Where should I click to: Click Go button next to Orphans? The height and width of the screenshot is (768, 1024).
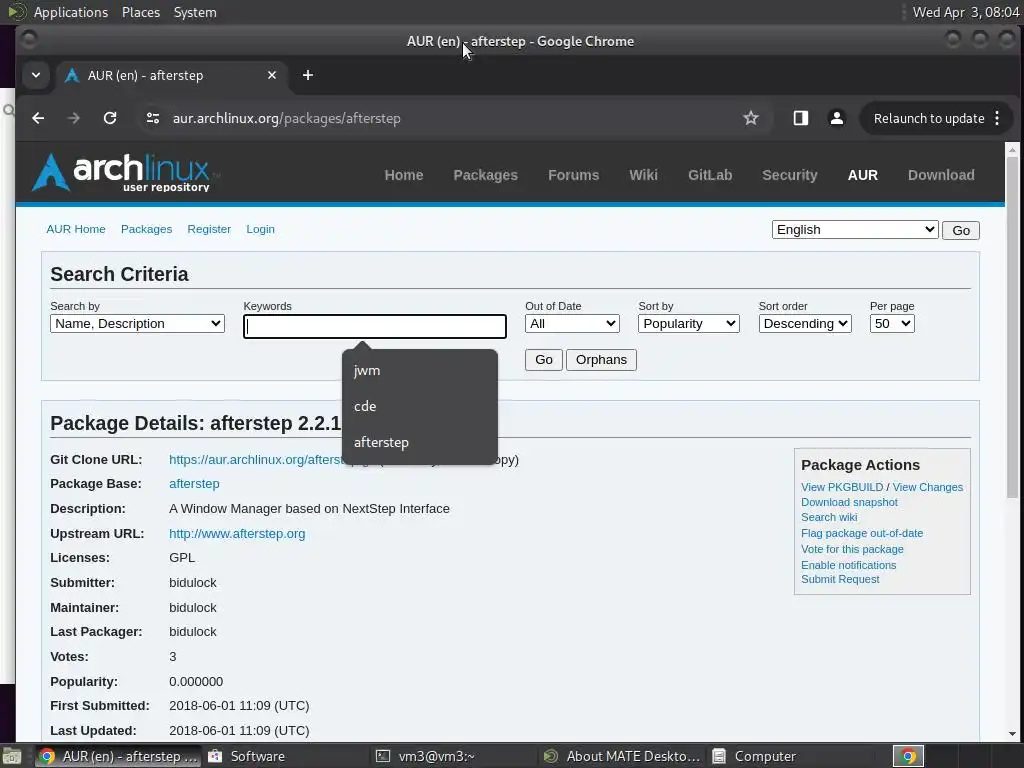[x=543, y=360]
